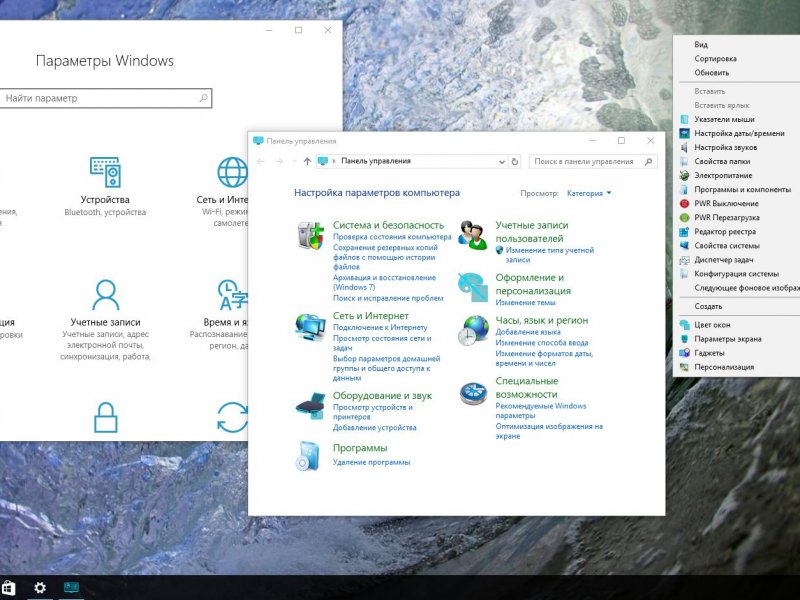The width and height of the screenshot is (800, 600).
Task: Open the padlock privacy tile in Параметры Windows
Action: tap(106, 417)
